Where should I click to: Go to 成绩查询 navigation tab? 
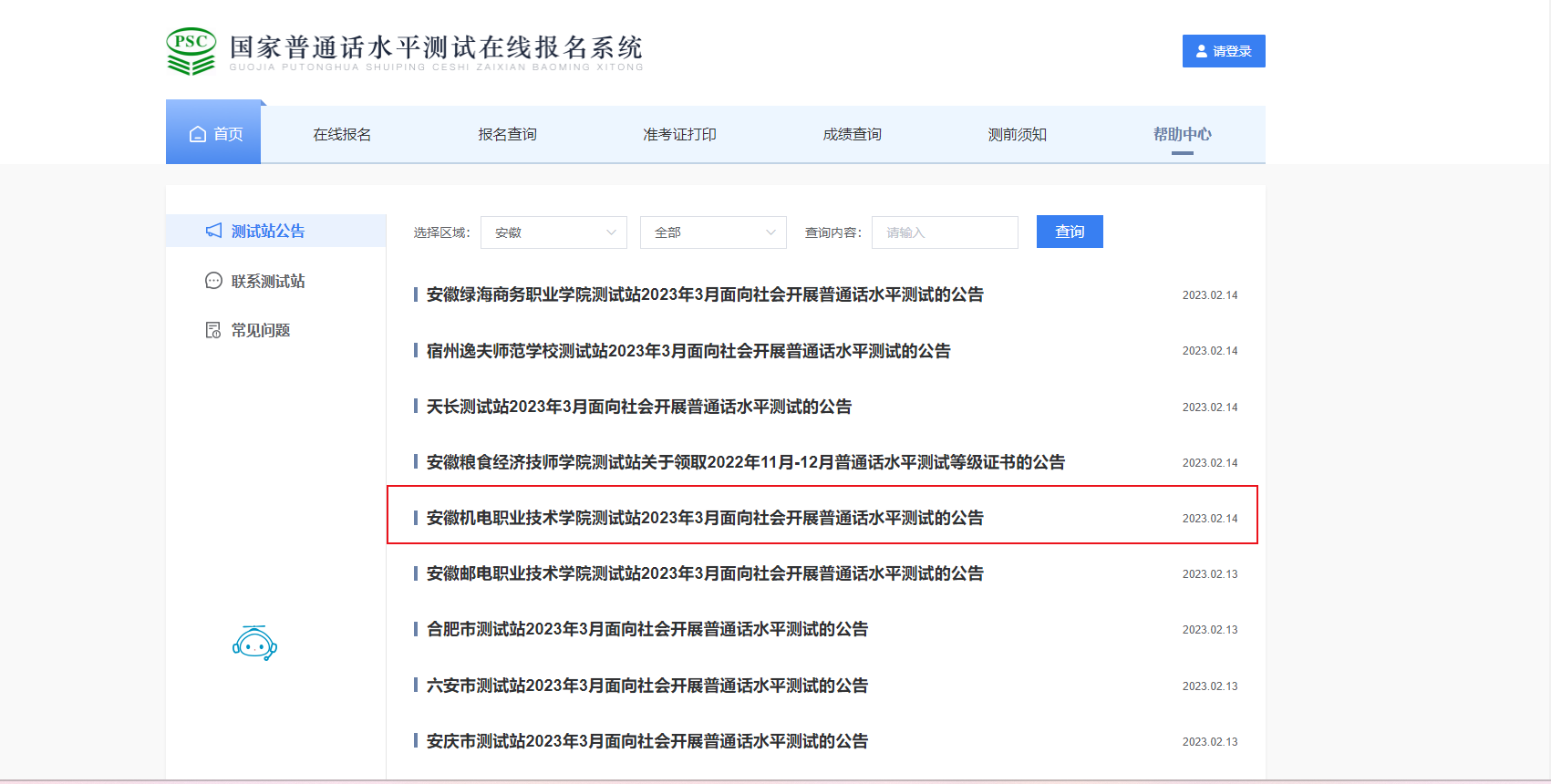[852, 135]
